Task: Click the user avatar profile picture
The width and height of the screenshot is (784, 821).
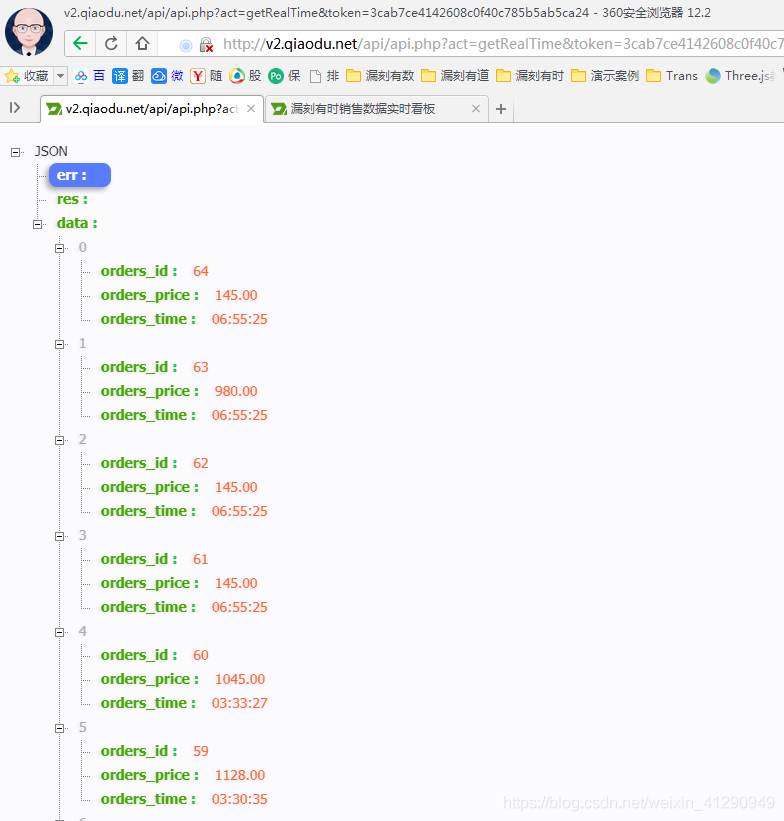Action: [29, 31]
